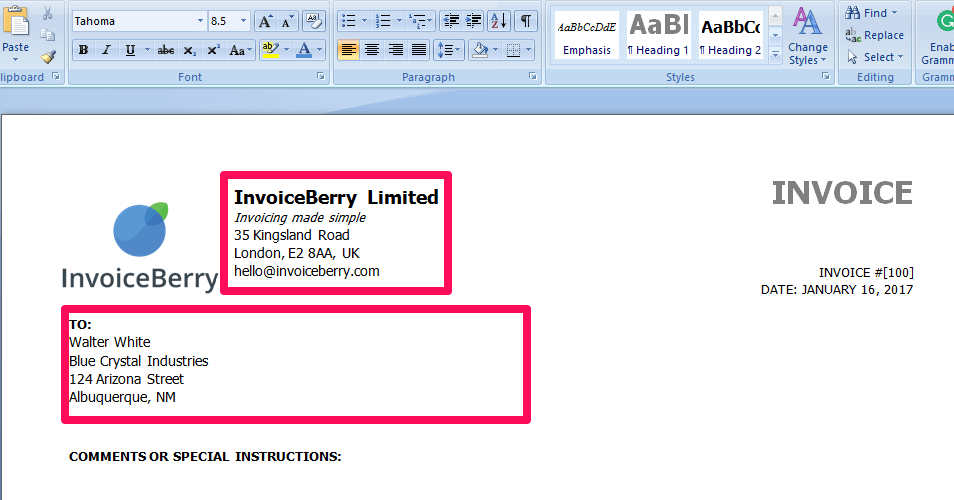Open the font color dropdown arrow
This screenshot has height=500, width=954.
click(319, 50)
